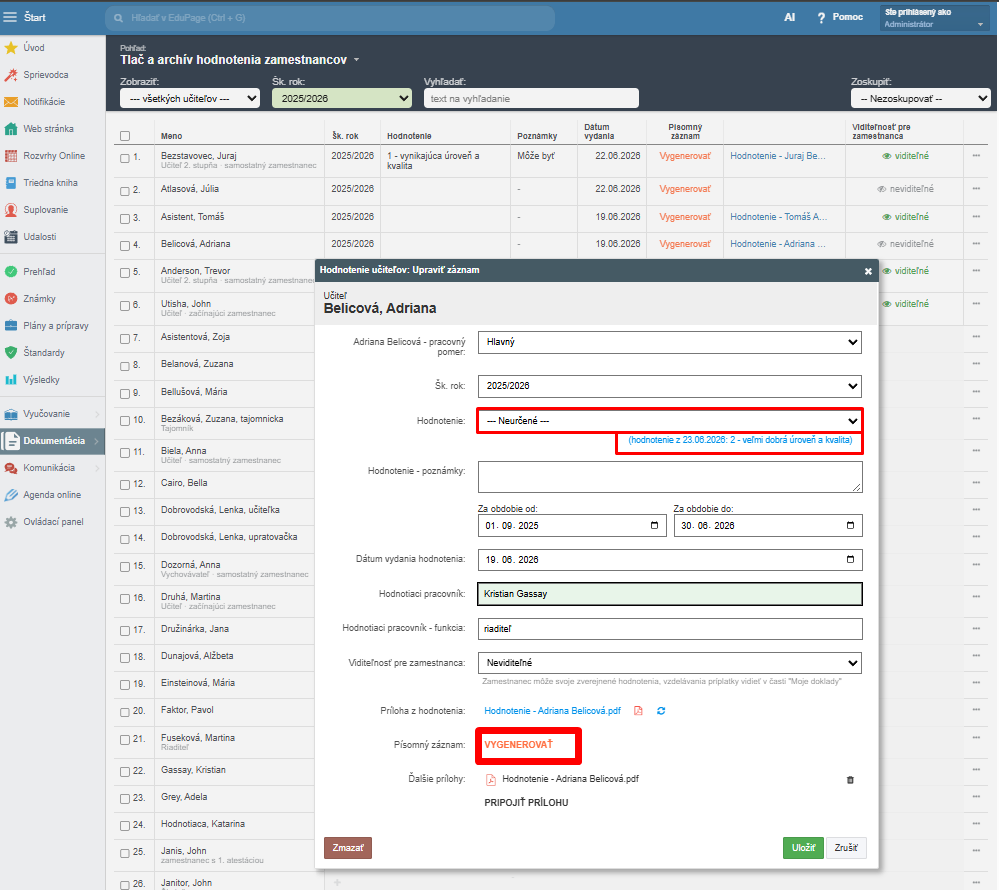Screen dimensions: 999x890
Task: Expand the Viditeľnosť pre zamestnanca dropdown
Action: point(670,663)
